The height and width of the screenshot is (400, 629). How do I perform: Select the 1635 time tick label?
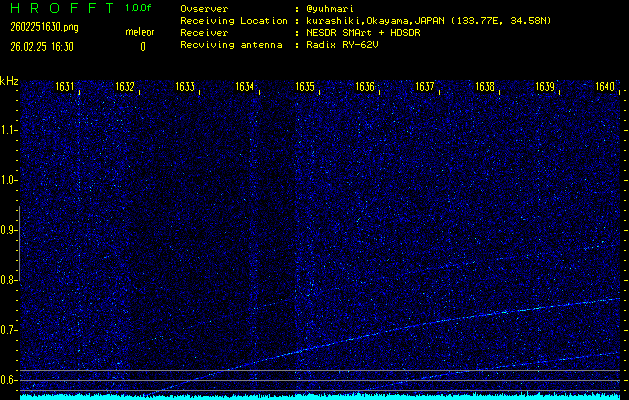pos(305,87)
